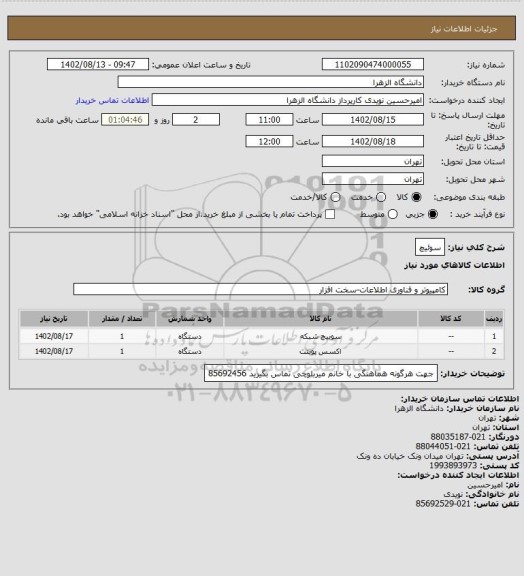This screenshot has height=576, width=524.
Task: Select the کالا/خدمت radio button
Action: tap(335, 197)
